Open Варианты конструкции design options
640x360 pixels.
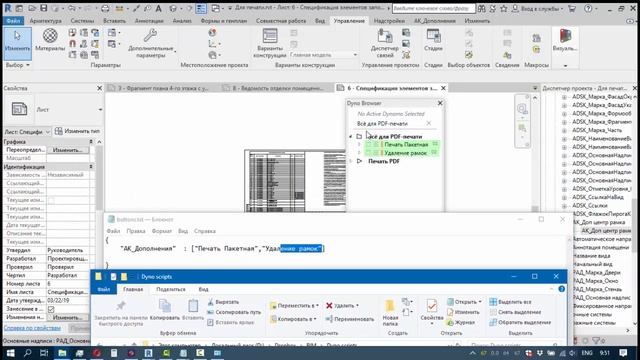pos(270,43)
